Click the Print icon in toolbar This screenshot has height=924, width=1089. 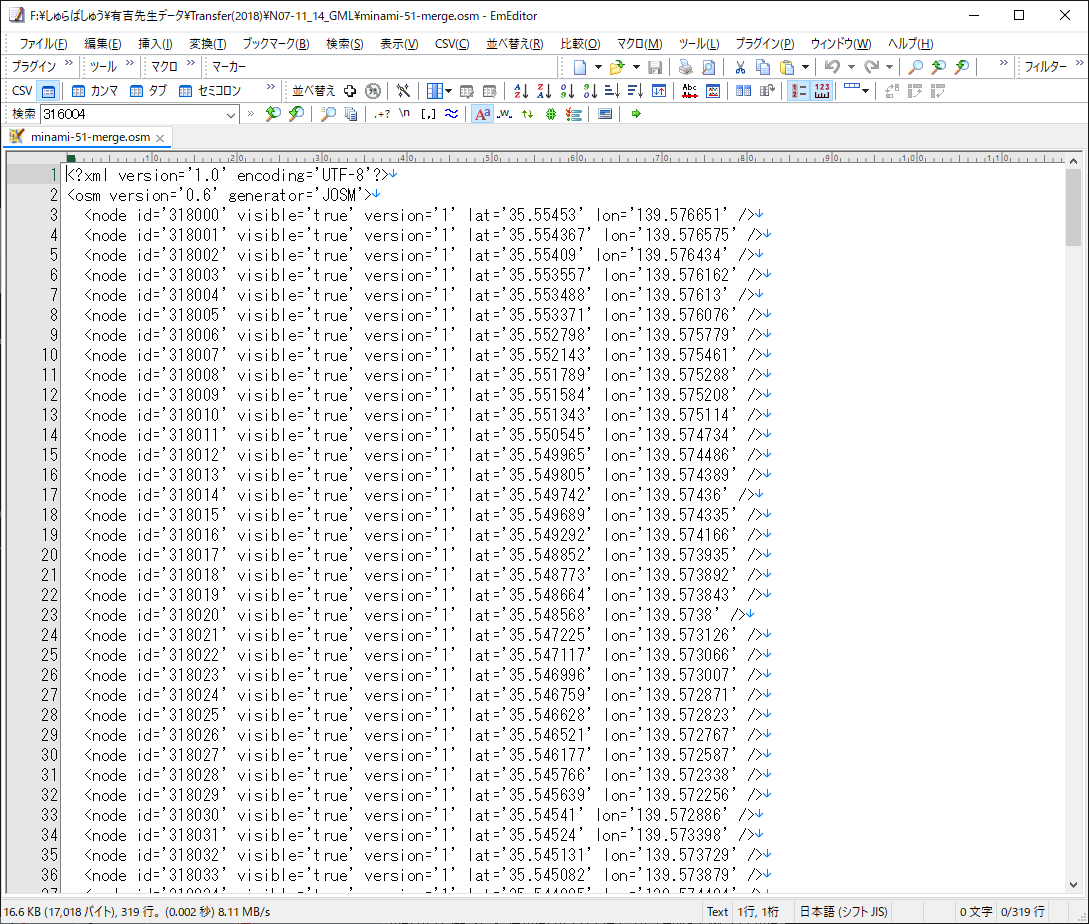click(x=685, y=67)
